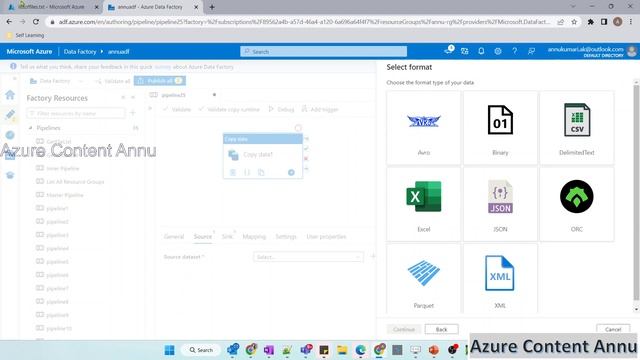Open the Windows Start menu

click(x=169, y=350)
